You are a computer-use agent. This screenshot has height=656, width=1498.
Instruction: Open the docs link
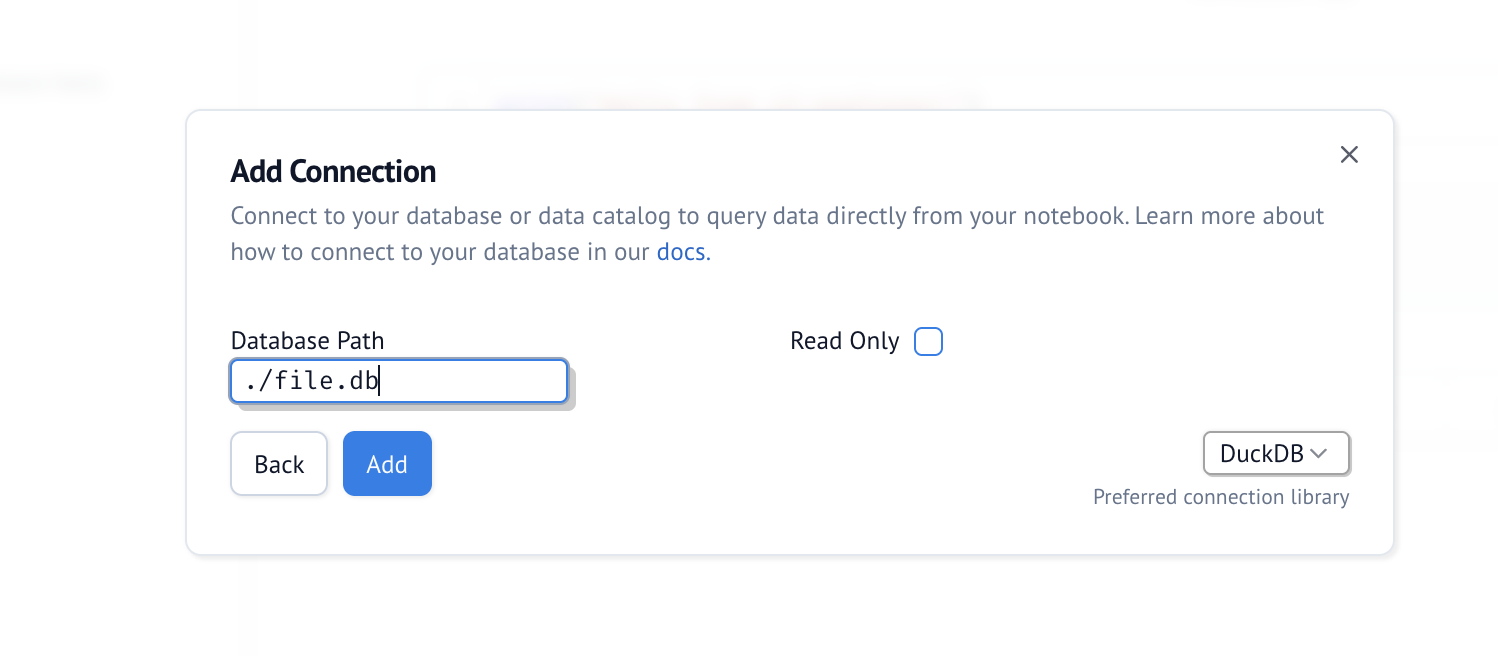[681, 252]
